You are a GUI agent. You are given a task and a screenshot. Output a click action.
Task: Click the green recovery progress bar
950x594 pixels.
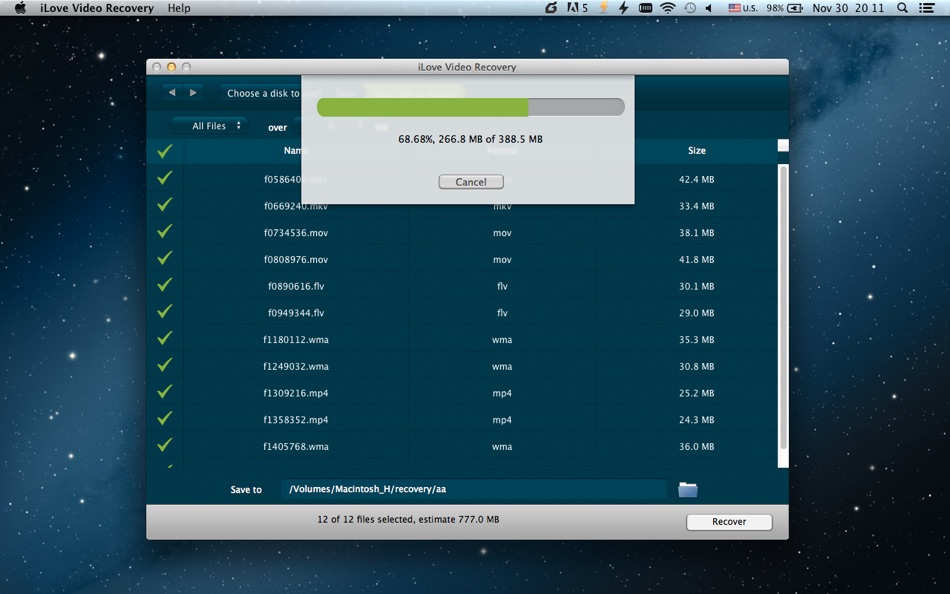coord(471,107)
